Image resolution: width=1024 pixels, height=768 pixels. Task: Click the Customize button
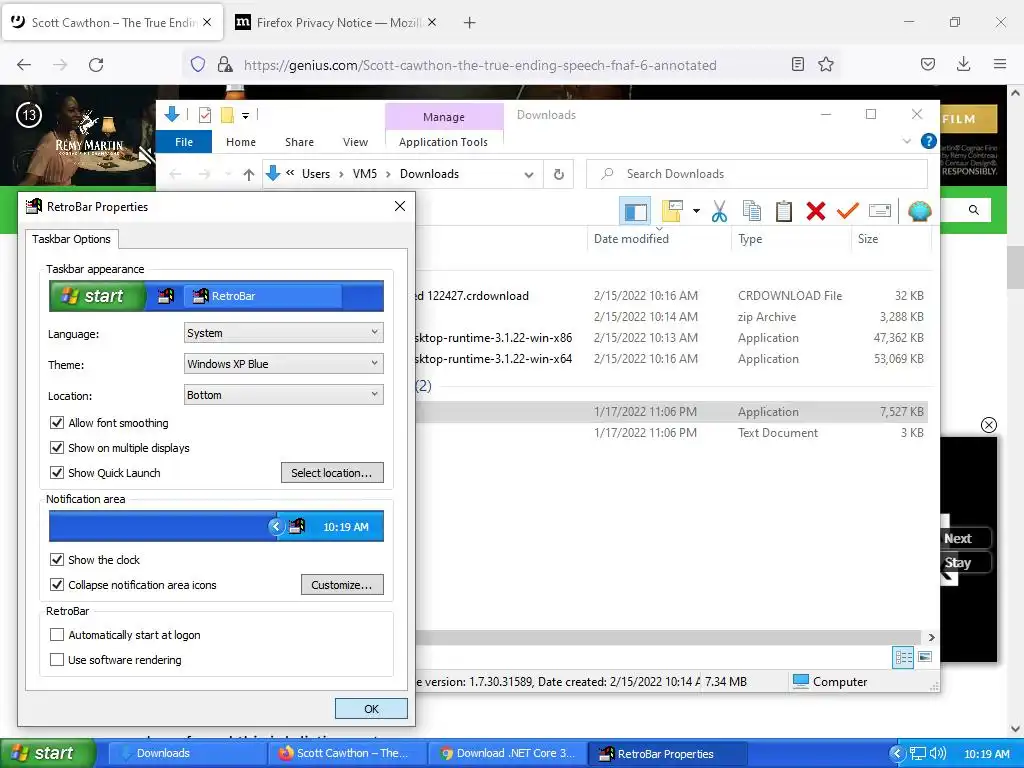tap(342, 585)
